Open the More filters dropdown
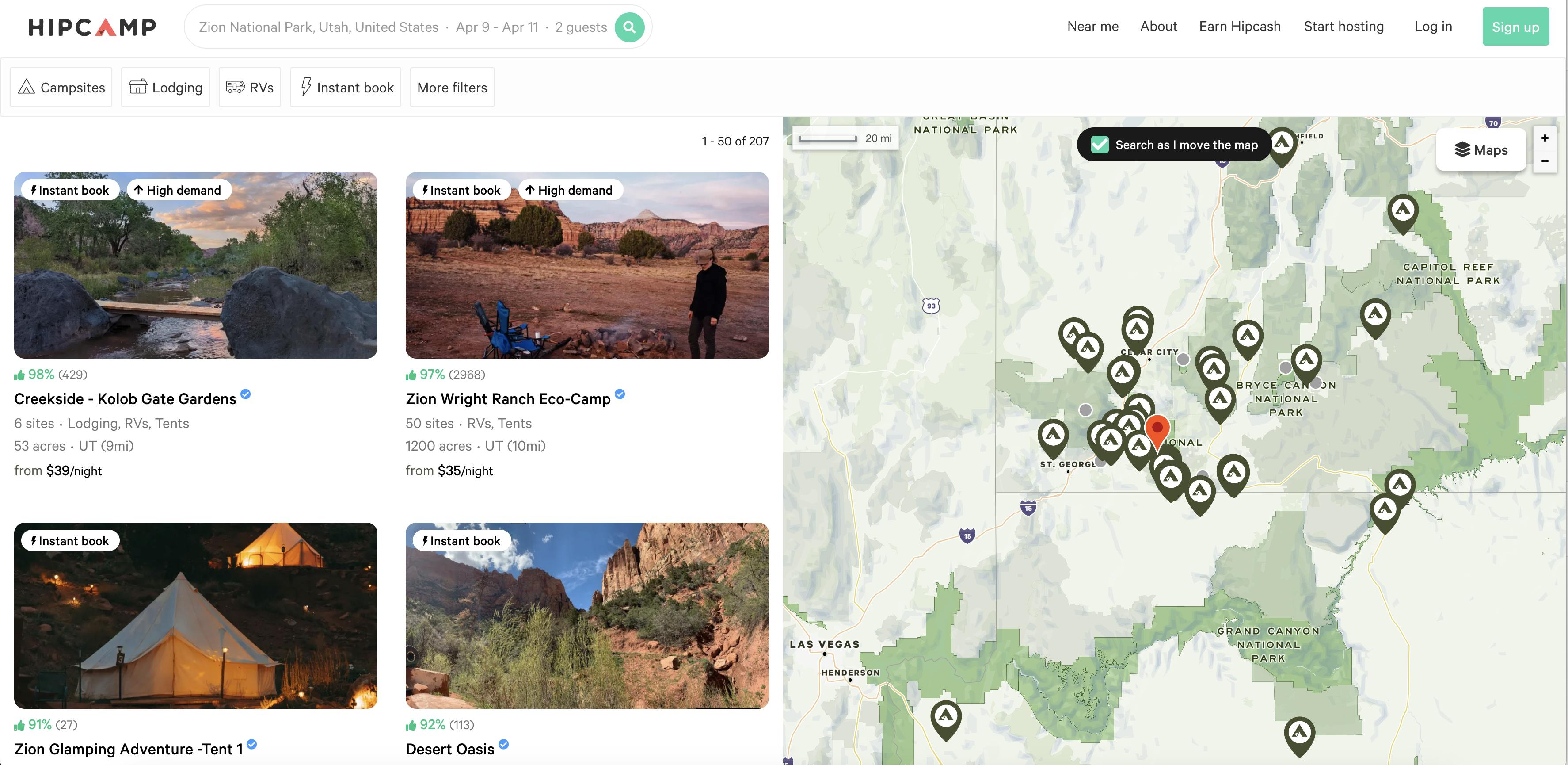Image resolution: width=1568 pixels, height=765 pixels. click(452, 88)
